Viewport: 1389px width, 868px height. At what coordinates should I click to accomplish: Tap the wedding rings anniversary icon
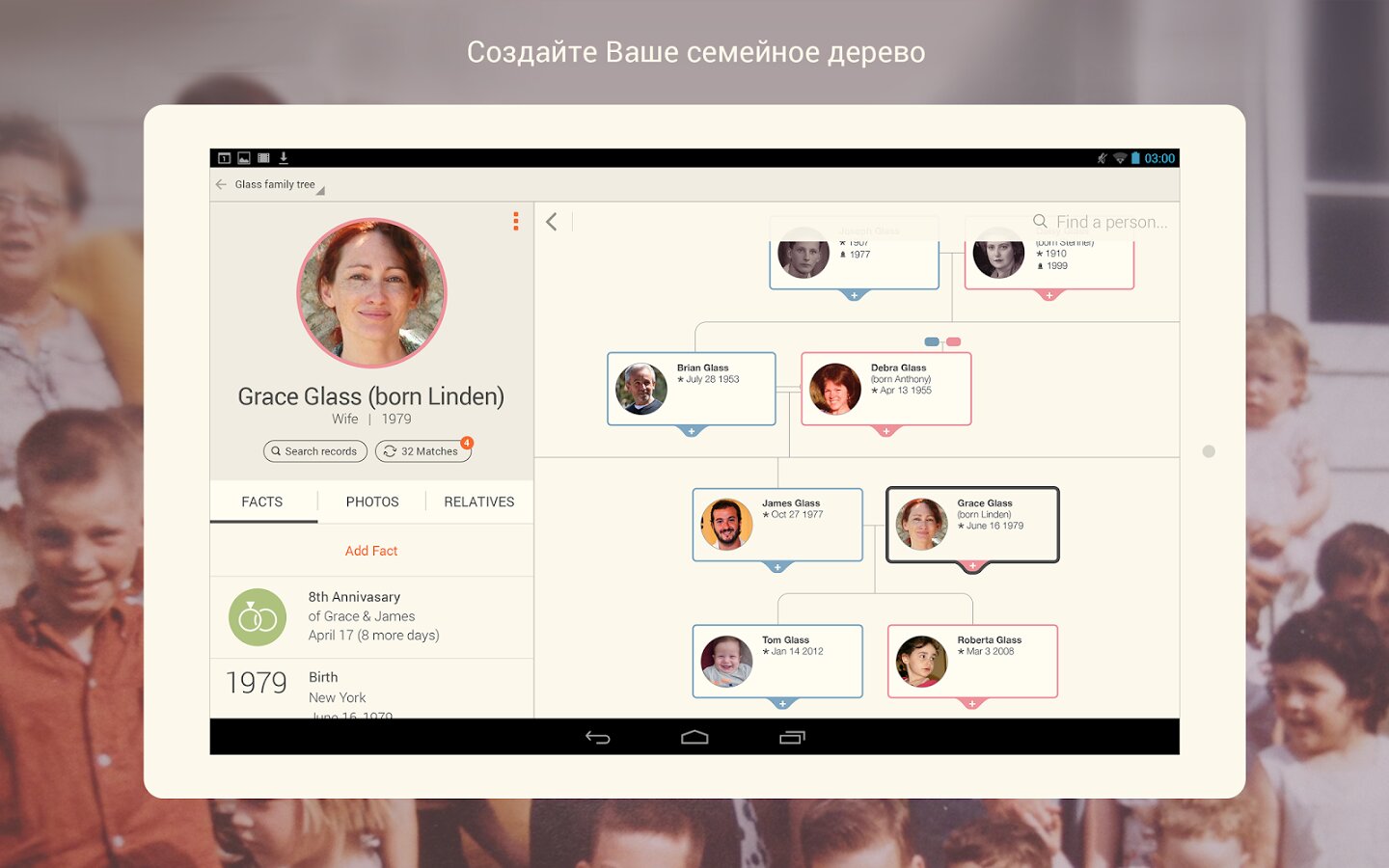(x=258, y=617)
